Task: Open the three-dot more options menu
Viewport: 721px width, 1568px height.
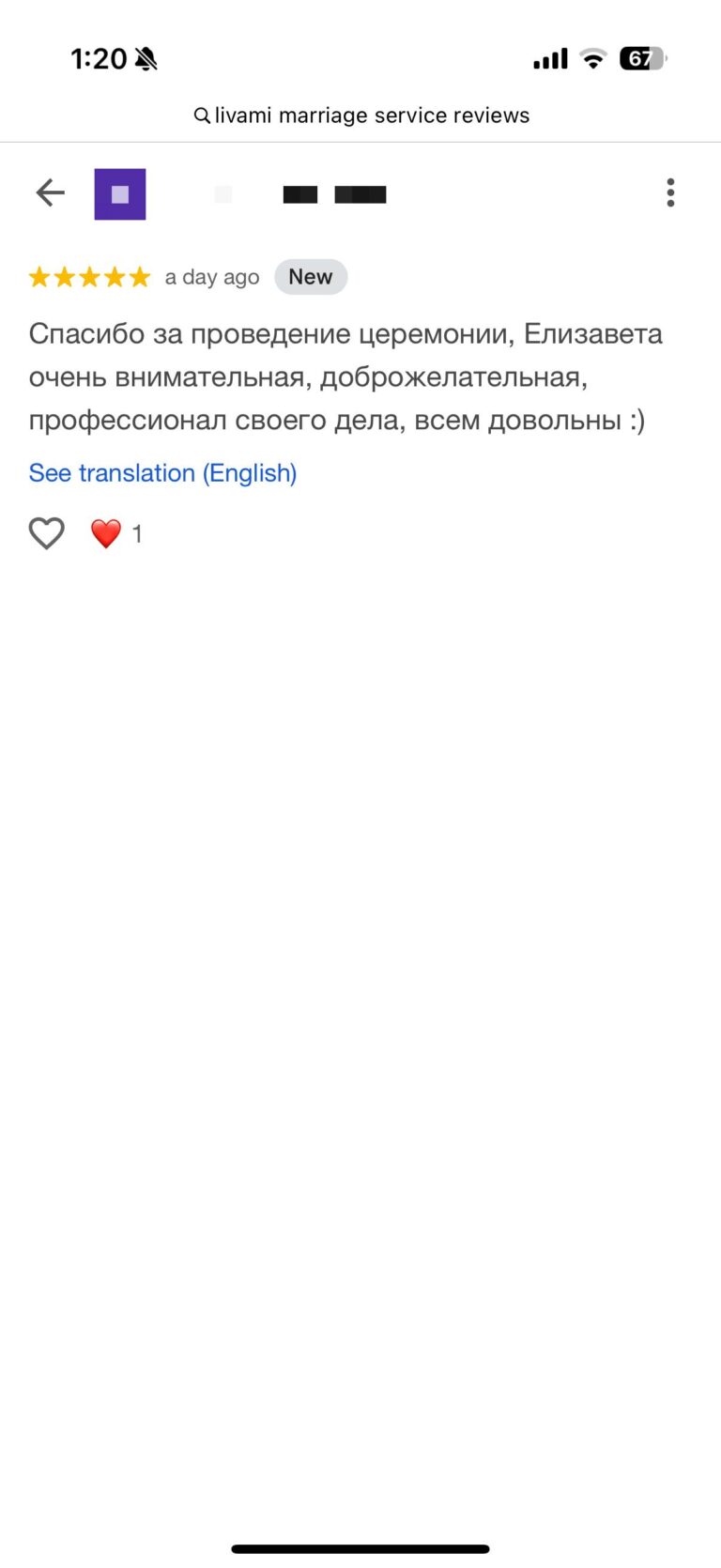Action: (x=670, y=193)
